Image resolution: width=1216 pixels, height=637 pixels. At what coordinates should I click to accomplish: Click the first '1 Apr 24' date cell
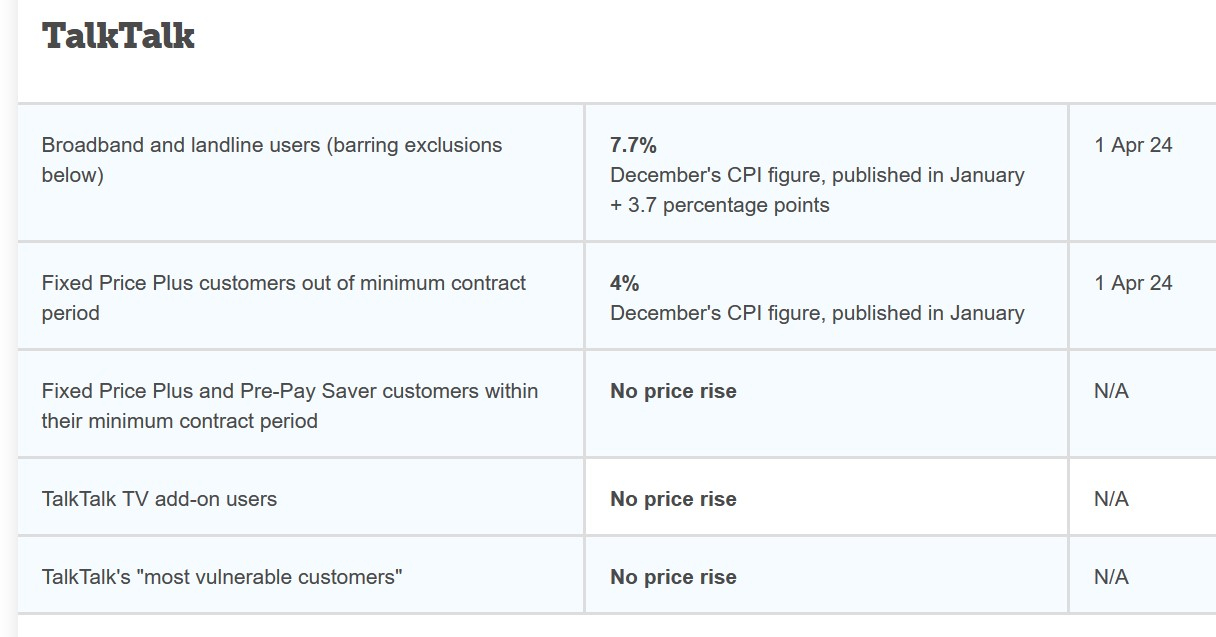[x=1133, y=145]
